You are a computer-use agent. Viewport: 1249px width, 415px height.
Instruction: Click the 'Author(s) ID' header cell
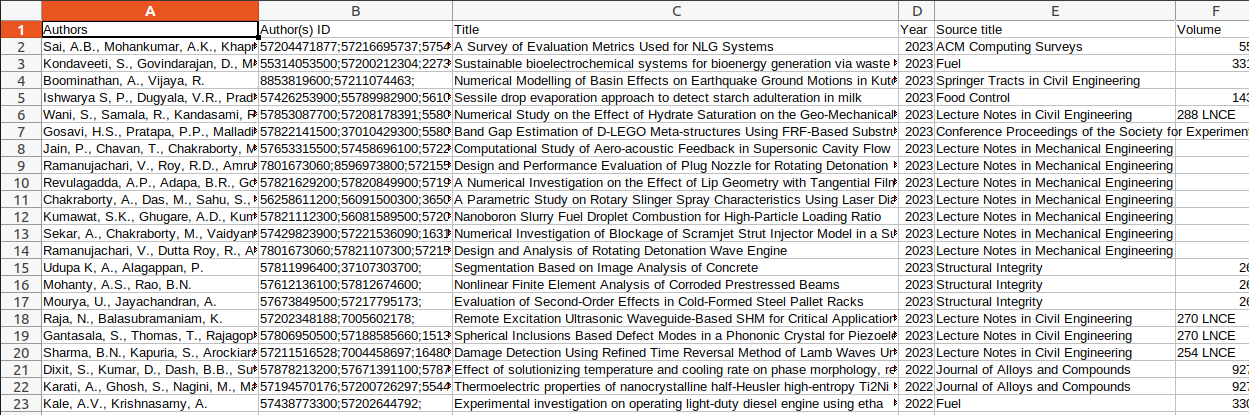click(355, 30)
